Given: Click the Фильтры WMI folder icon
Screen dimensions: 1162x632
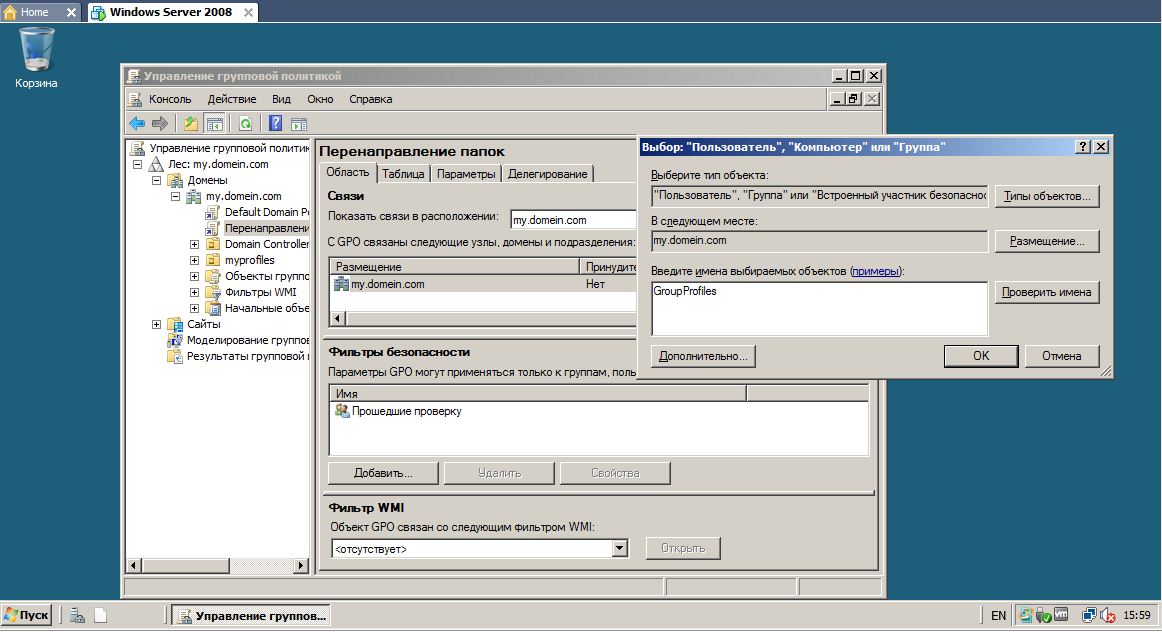Looking at the screenshot, I should [x=213, y=292].
